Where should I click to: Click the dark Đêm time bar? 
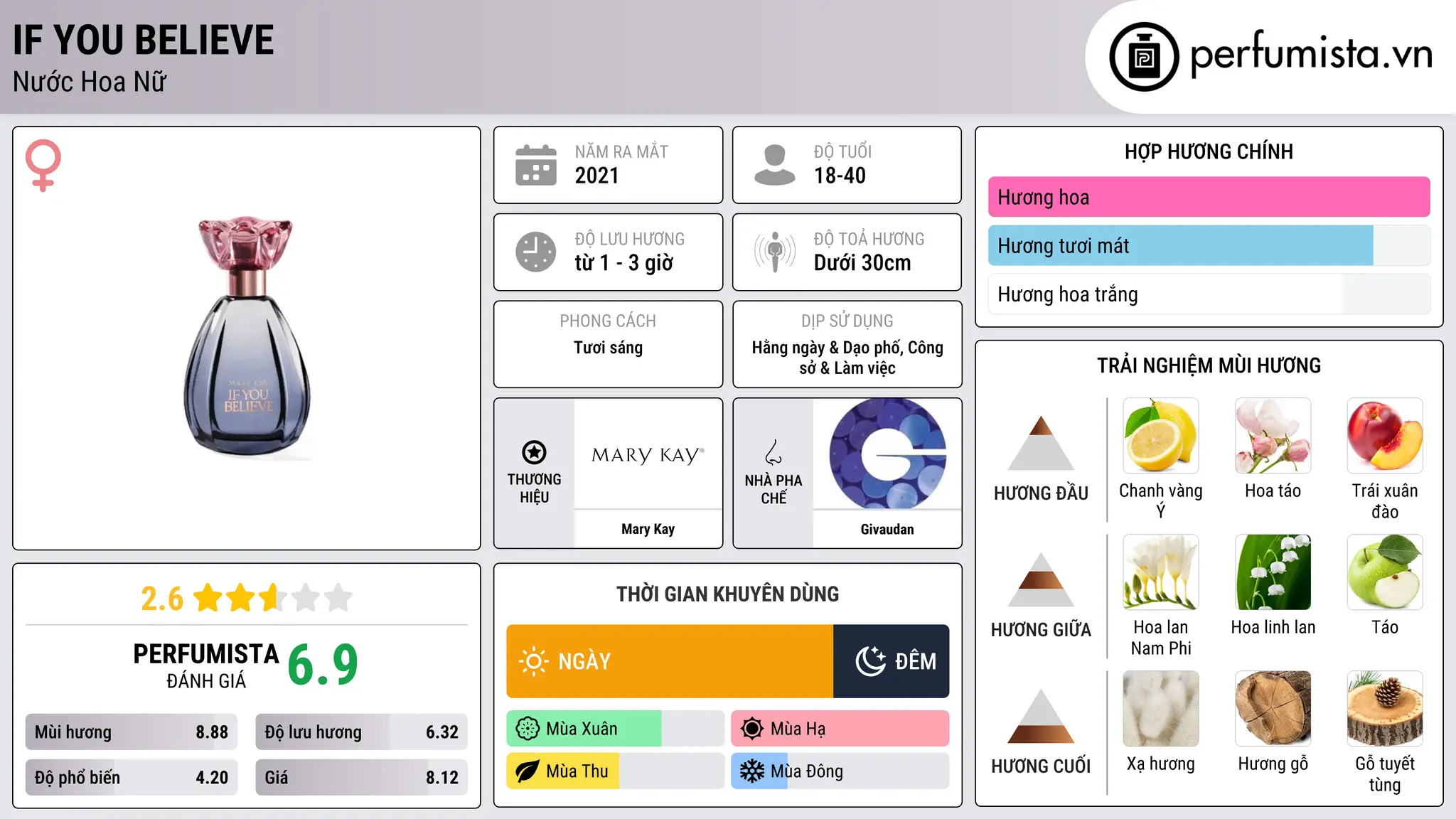[x=892, y=661]
